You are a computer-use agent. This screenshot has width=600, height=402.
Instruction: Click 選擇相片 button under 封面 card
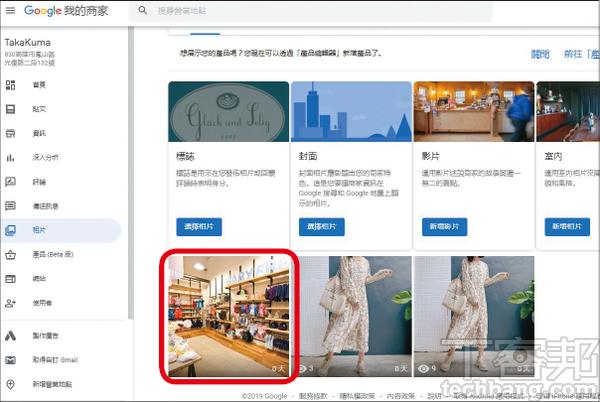pos(322,227)
